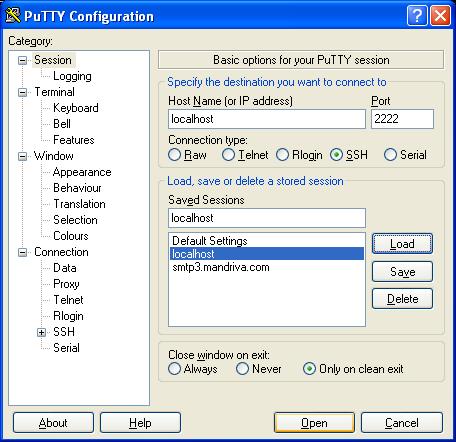Collapse the Terminal tree node
Image resolution: width=456 pixels, height=442 pixels.
22,92
